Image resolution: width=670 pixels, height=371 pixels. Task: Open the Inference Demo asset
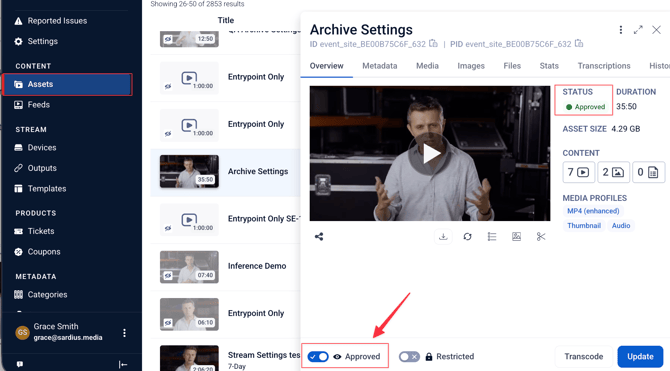[x=257, y=266]
